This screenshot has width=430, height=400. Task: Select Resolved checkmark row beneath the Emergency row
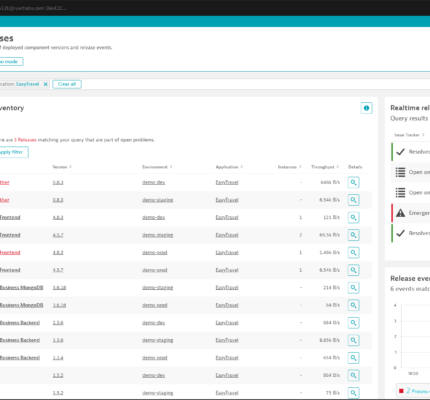pyautogui.click(x=411, y=233)
